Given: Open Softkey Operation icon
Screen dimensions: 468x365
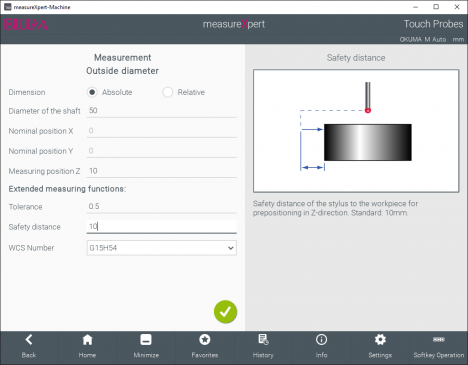Looking at the screenshot, I should 439,340.
